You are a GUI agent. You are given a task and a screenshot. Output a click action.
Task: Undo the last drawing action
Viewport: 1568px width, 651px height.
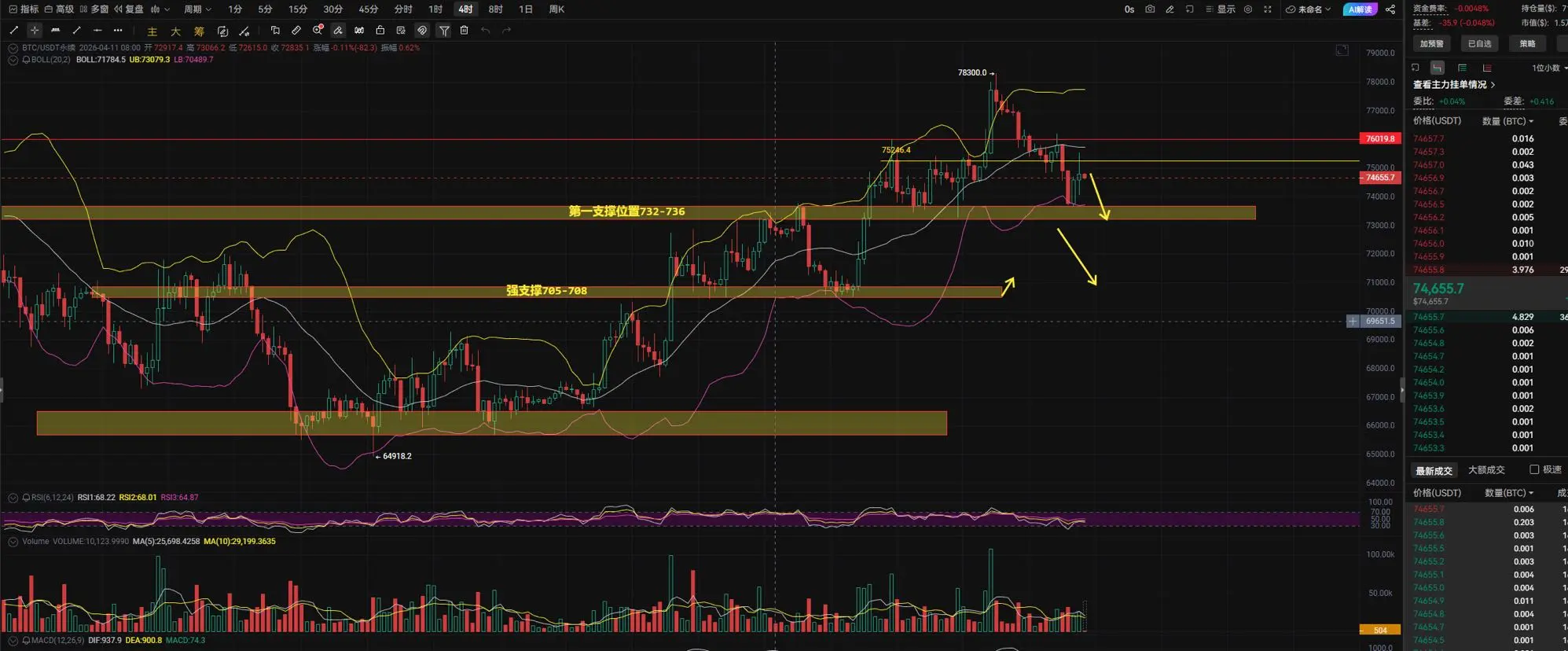point(486,31)
